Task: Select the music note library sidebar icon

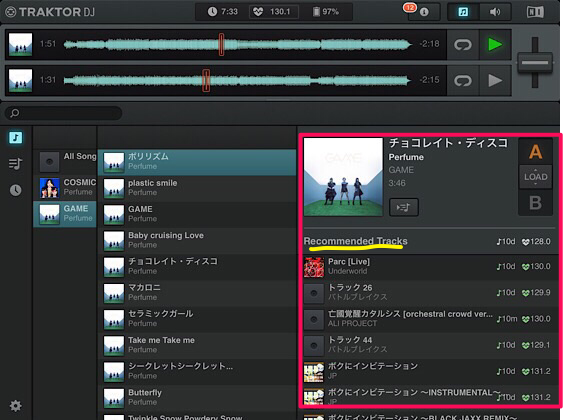Action: pos(15,137)
